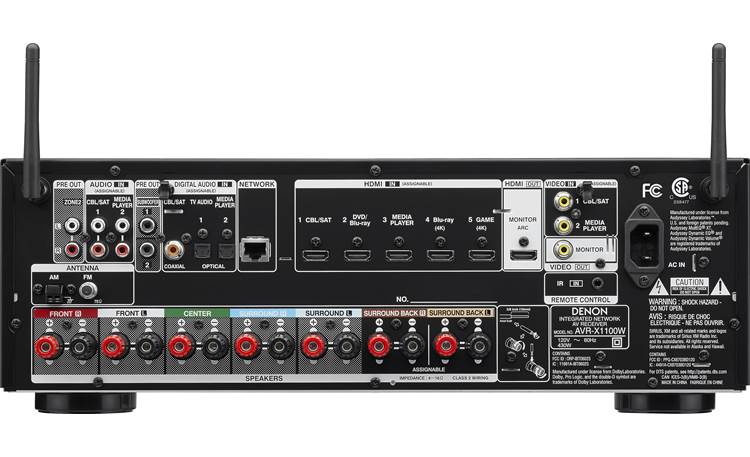The image size is (750, 457).
Task: Click the exclamation warning triangle symbol
Action: (x=720, y=287)
